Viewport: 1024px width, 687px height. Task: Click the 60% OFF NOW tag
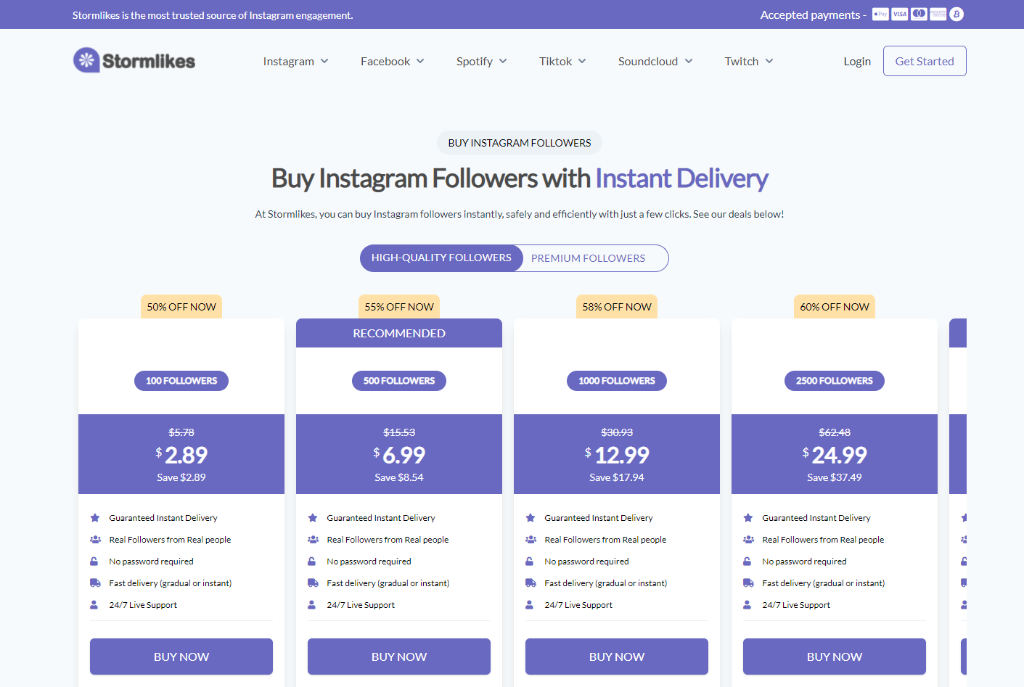pyautogui.click(x=835, y=307)
